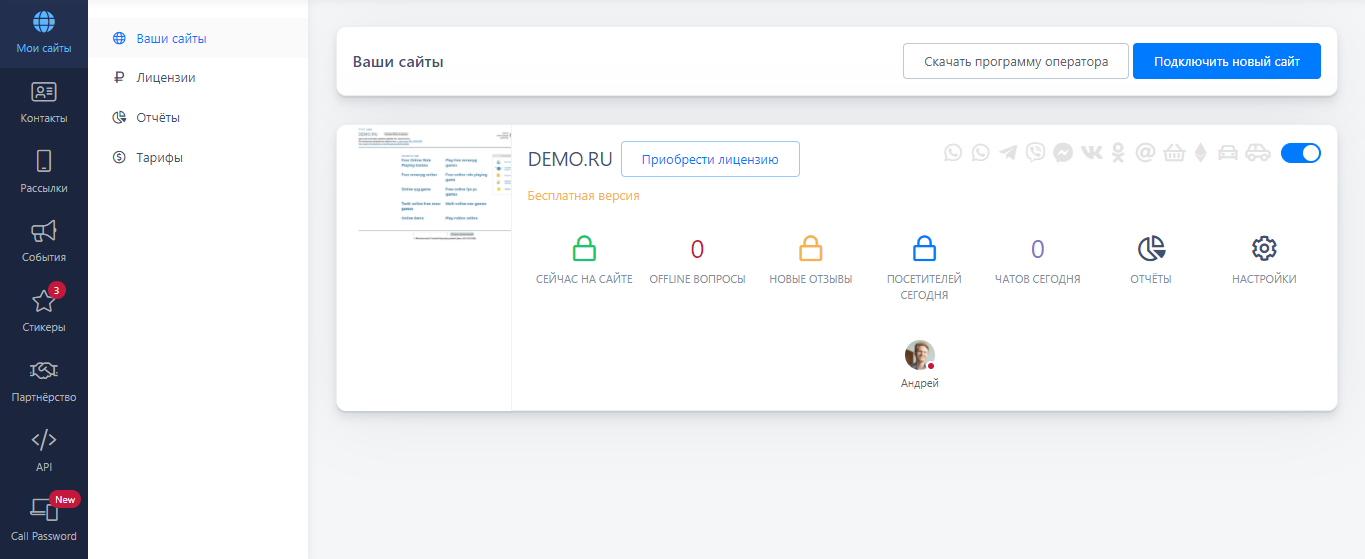Click Подключить новый сайт button
The width and height of the screenshot is (1365, 559).
pos(1226,61)
